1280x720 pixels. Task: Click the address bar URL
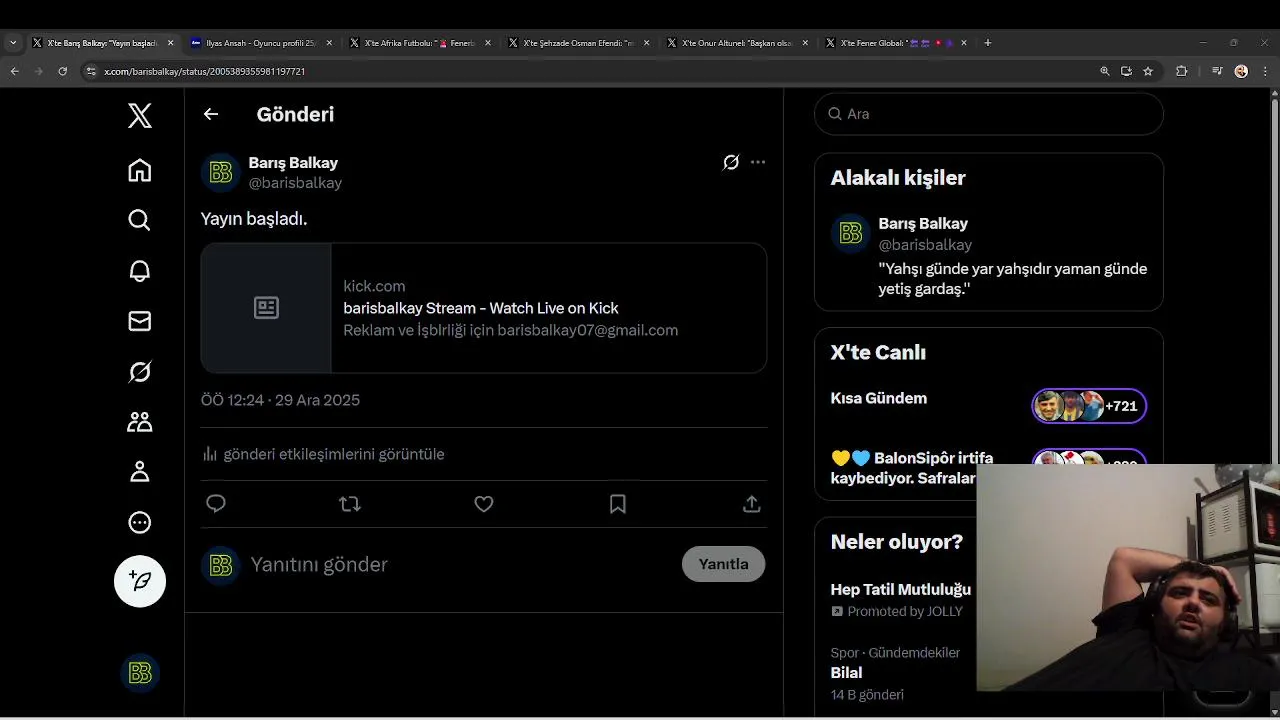click(205, 72)
